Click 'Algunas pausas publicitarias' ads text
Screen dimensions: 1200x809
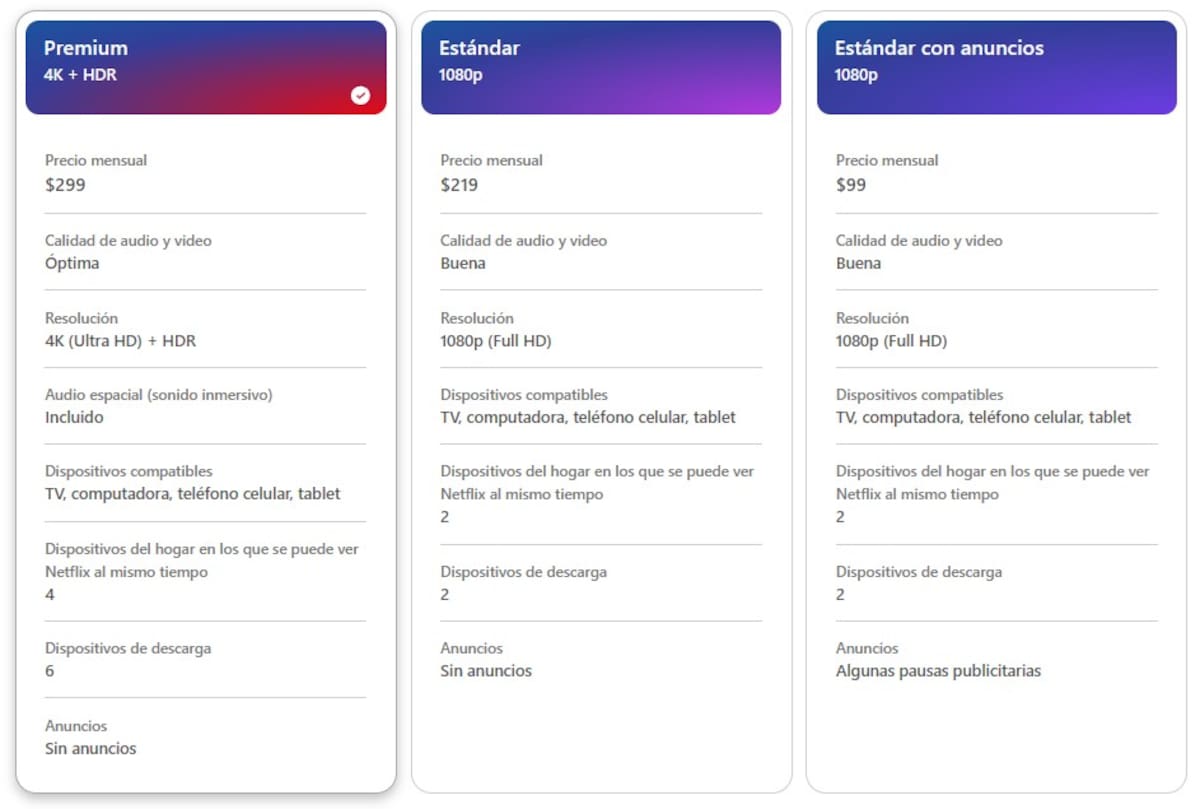coord(938,671)
